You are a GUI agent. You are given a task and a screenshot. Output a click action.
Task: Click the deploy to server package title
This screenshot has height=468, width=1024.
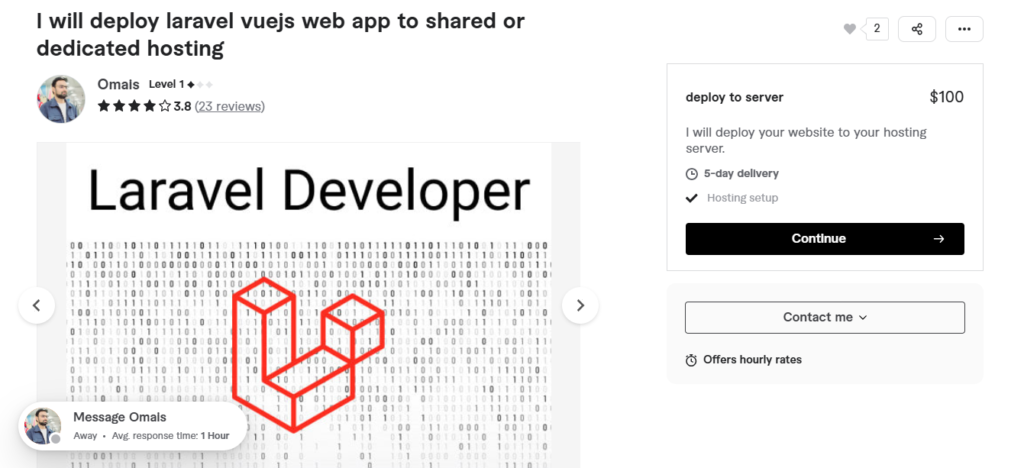[x=734, y=97]
